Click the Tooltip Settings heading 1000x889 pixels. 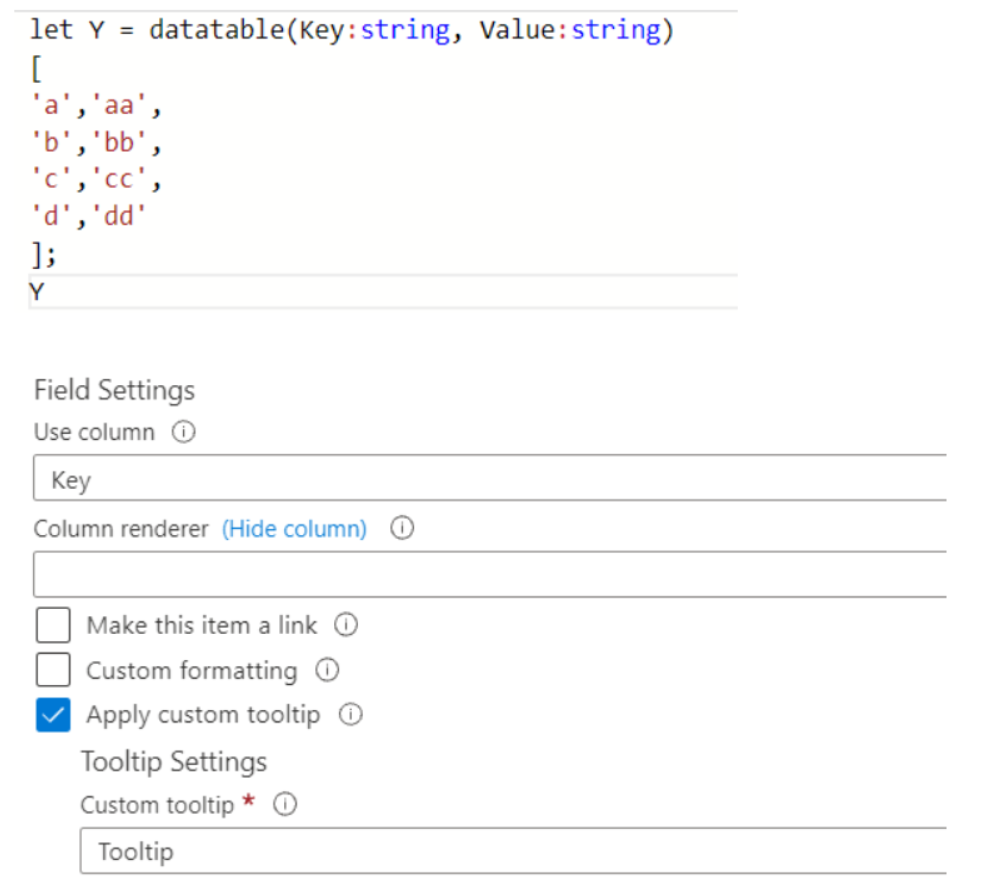coord(173,761)
